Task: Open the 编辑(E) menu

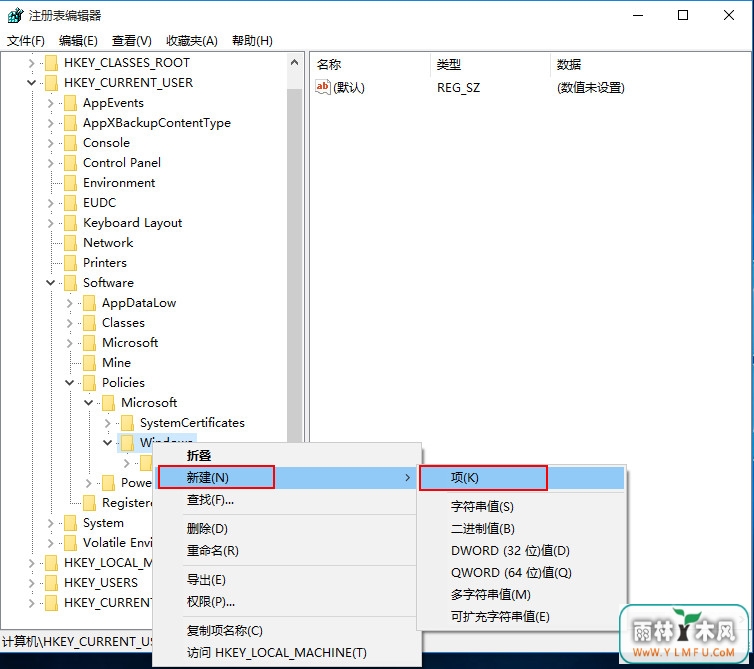Action: [x=78, y=41]
